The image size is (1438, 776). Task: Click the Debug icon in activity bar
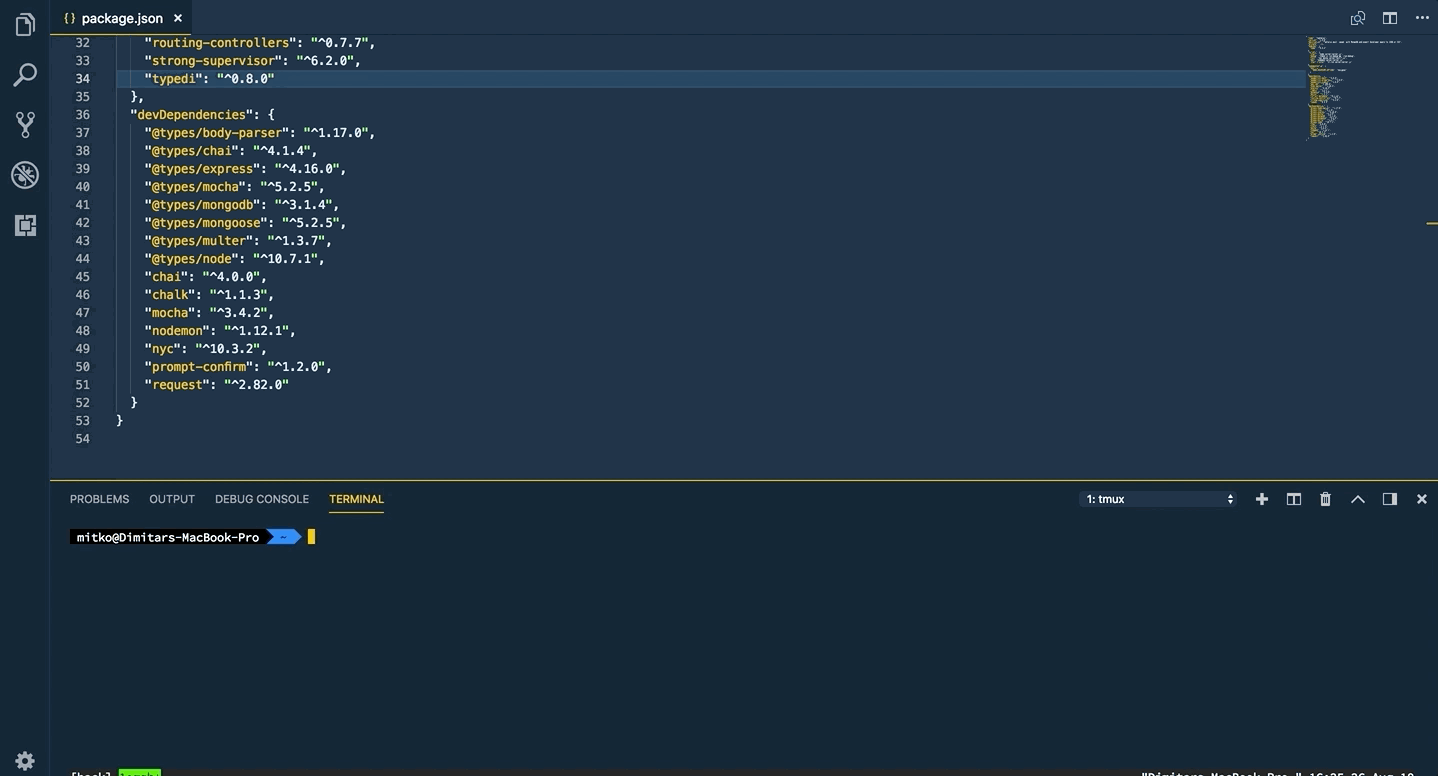pos(24,174)
